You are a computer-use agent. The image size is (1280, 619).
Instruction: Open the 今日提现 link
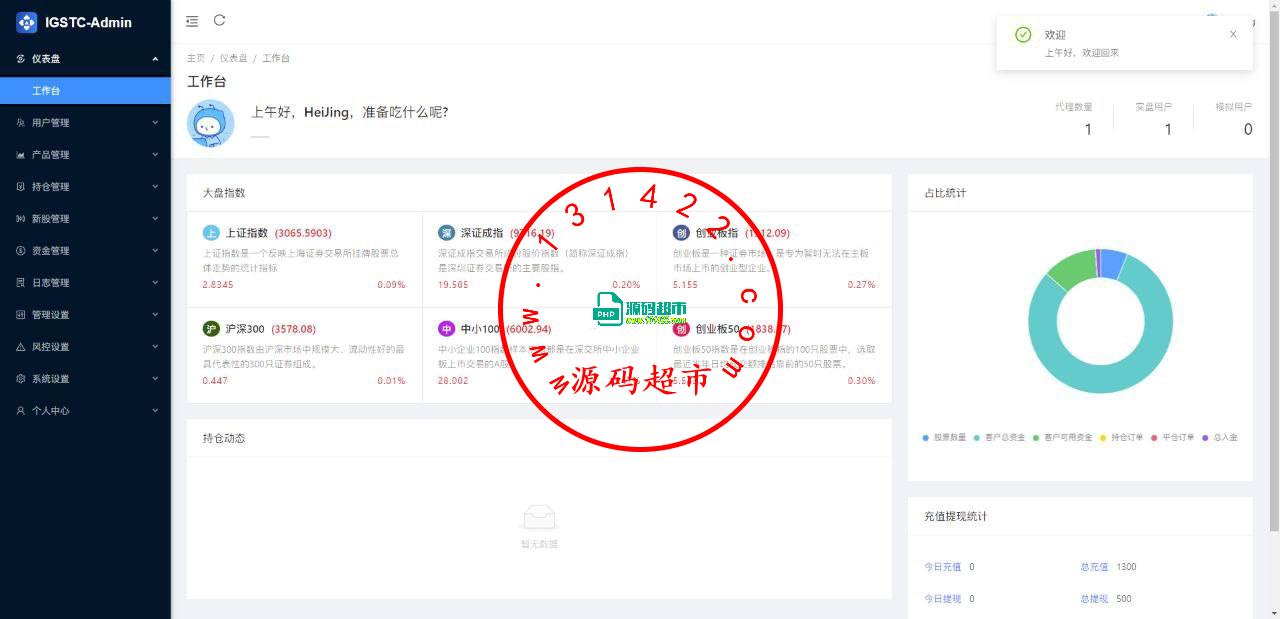coord(942,599)
